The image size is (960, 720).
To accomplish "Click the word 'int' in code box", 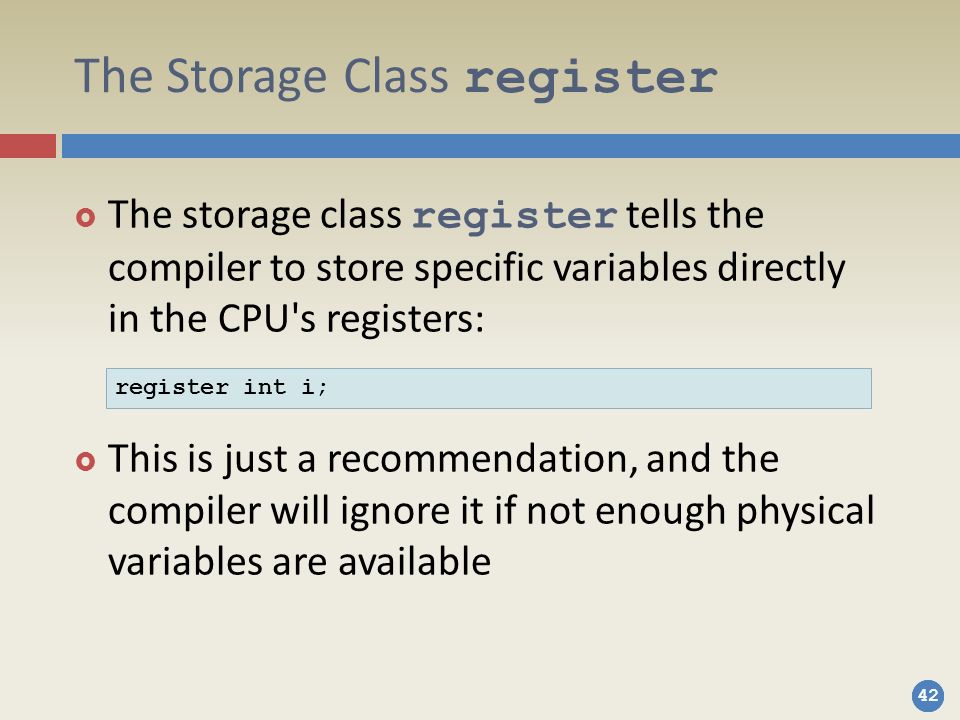I will (264, 387).
